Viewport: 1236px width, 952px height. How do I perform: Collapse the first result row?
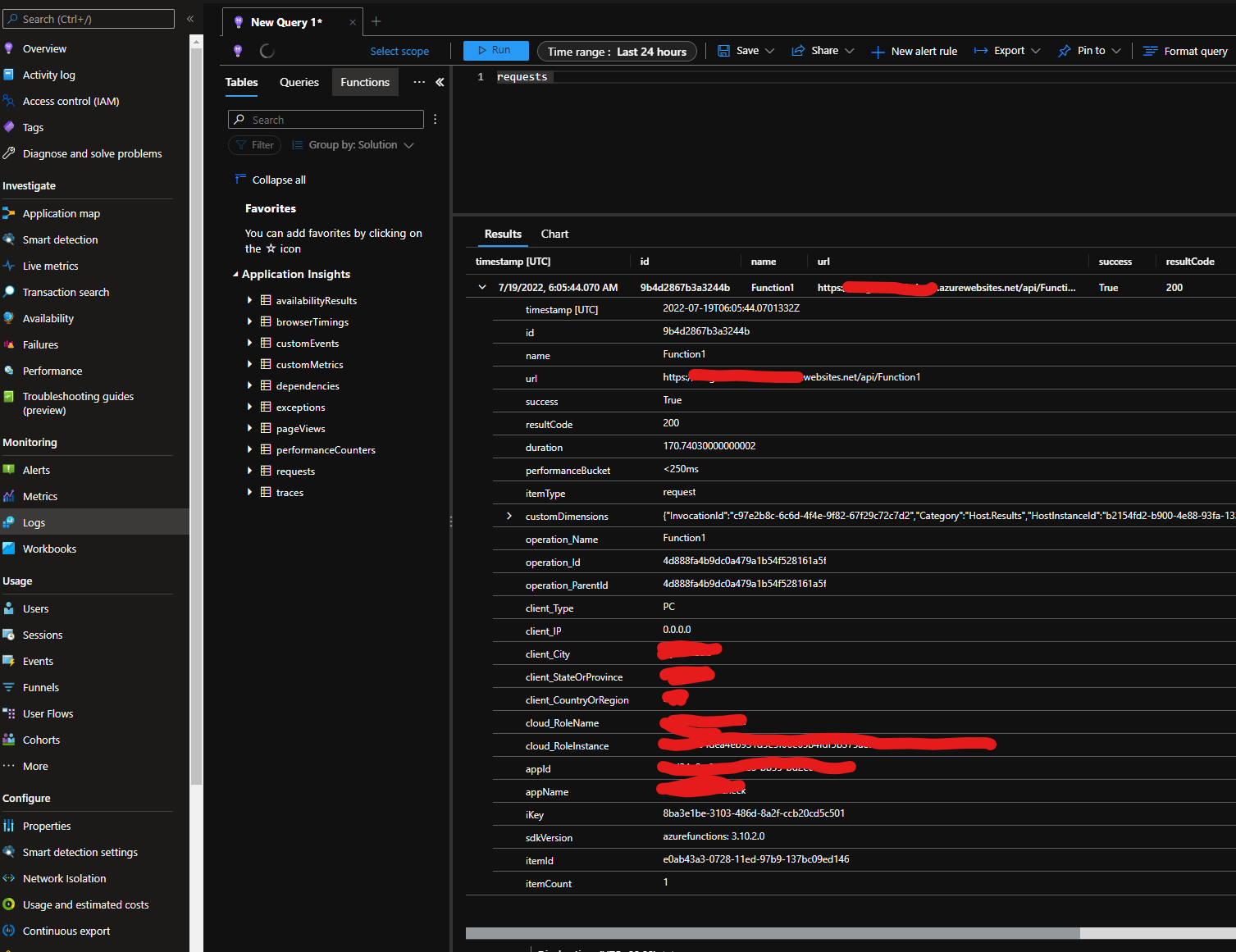click(x=482, y=287)
